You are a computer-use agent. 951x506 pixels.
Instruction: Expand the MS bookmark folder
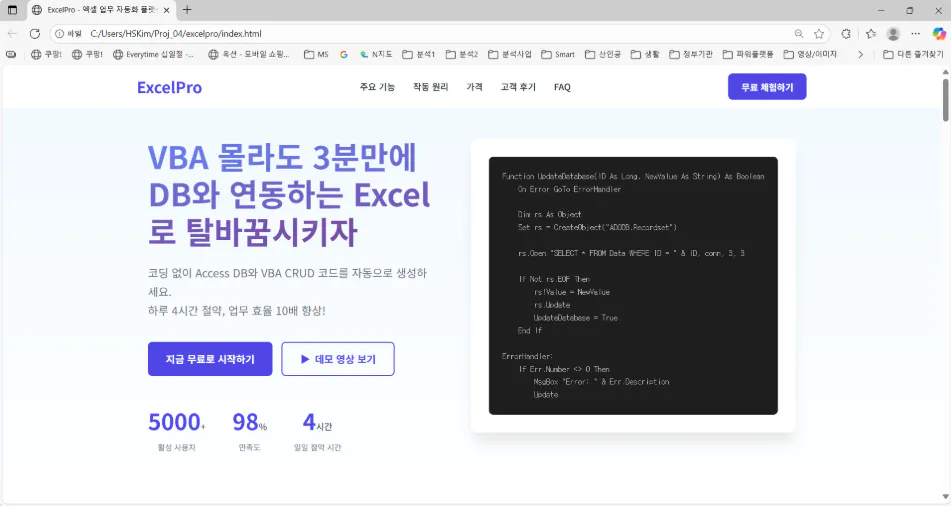tap(316, 54)
